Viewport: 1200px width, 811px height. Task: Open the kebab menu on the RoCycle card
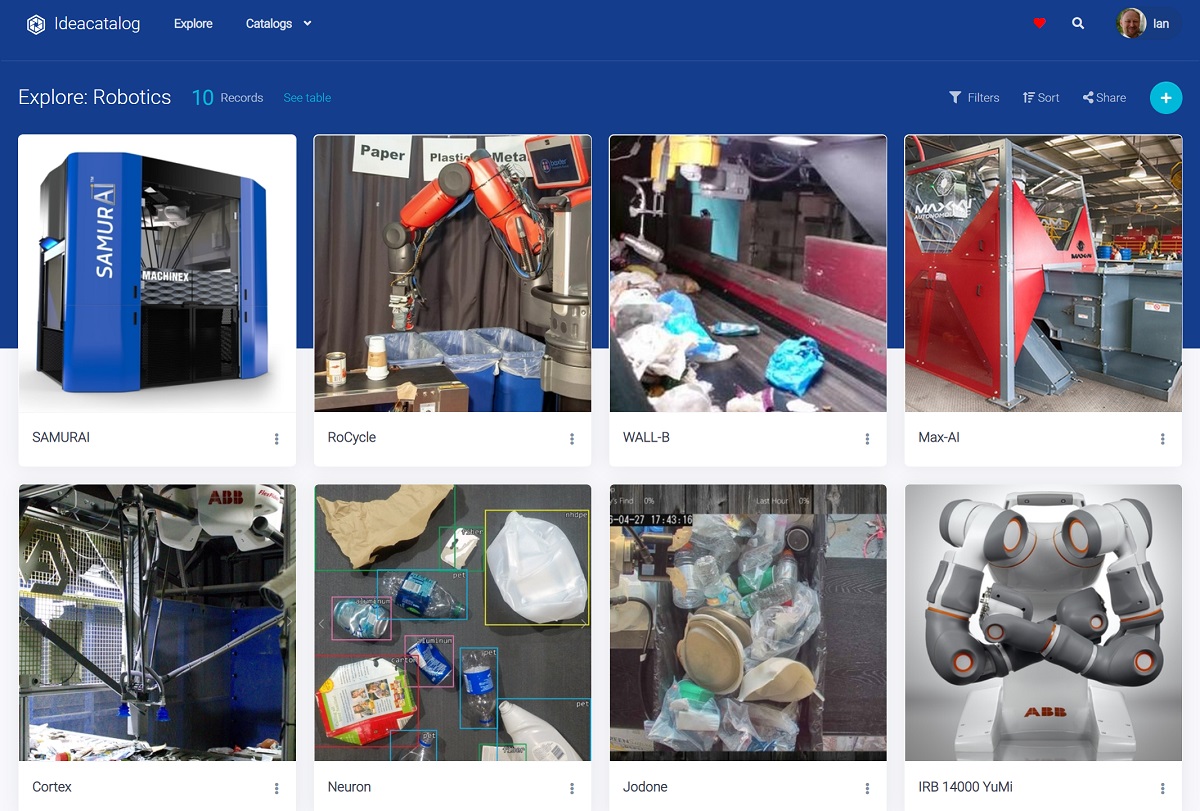coord(571,438)
